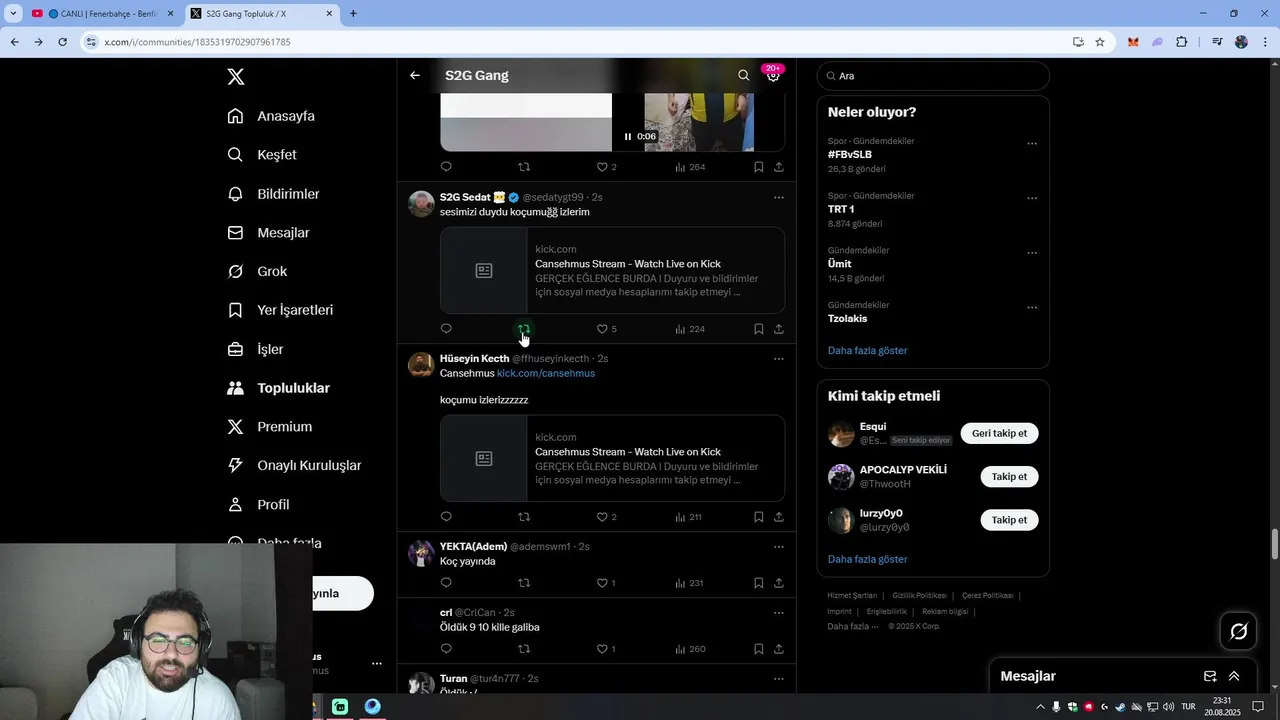Viewport: 1280px width, 720px height.
Task: Open more options on Hüseyin Kecth's post
Action: (778, 359)
